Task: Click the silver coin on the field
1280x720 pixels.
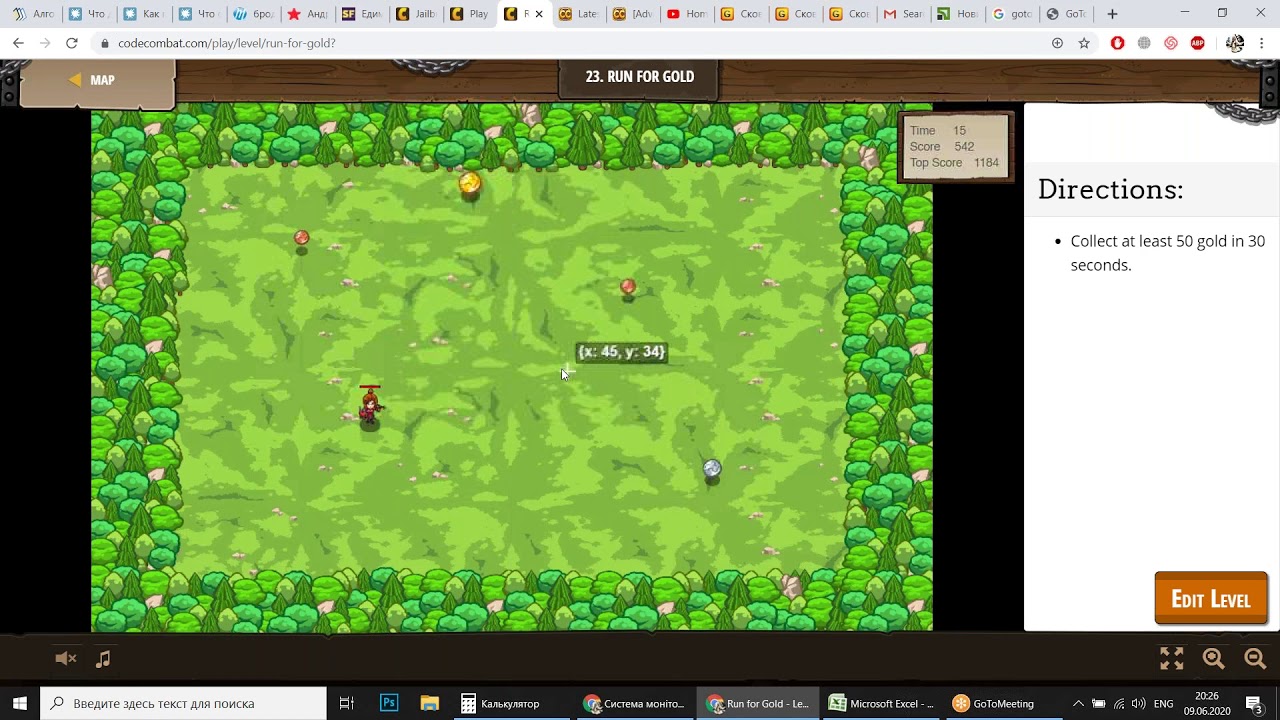Action: (712, 468)
